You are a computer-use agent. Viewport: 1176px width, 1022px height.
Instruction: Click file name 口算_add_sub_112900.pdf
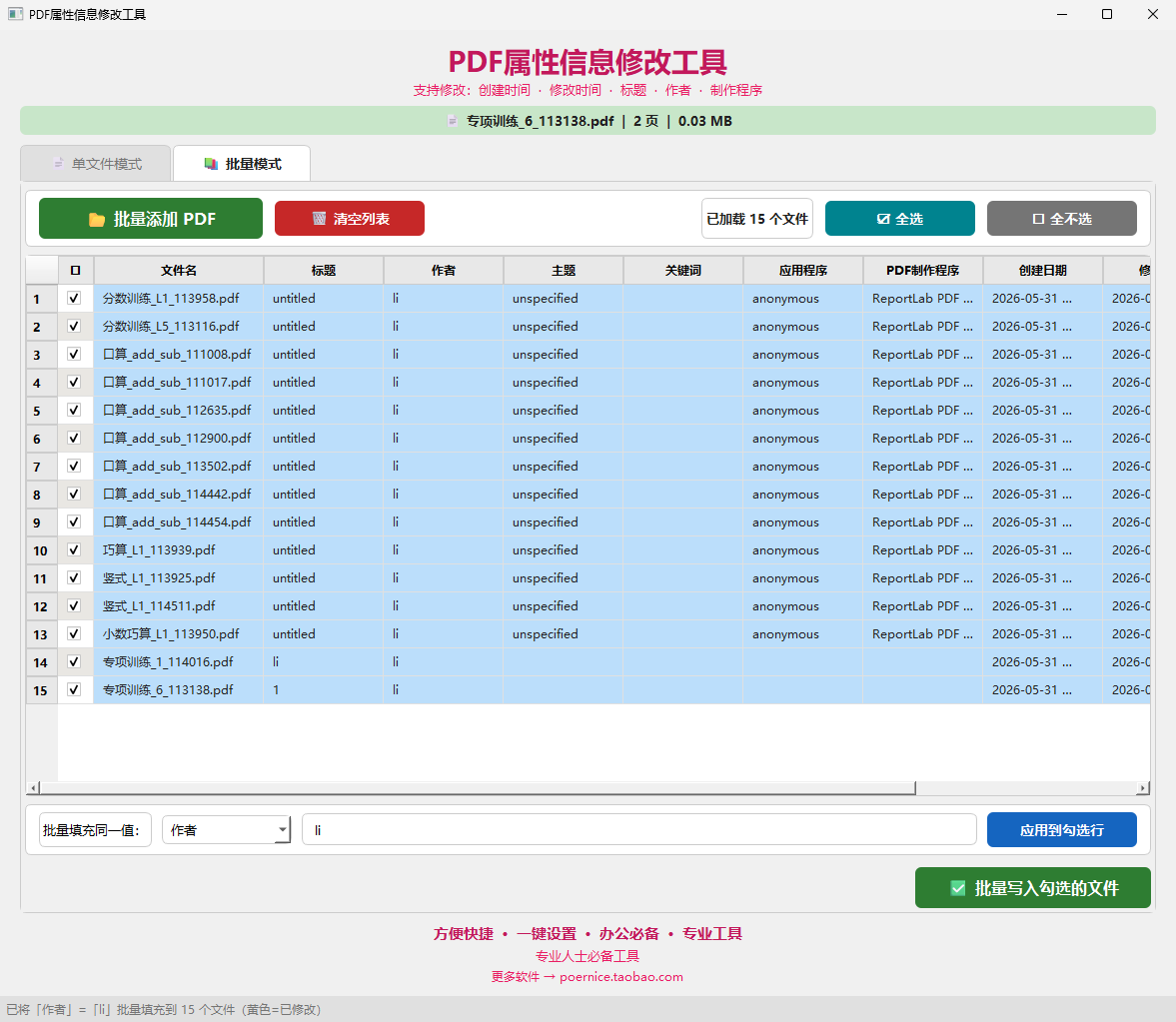point(177,438)
